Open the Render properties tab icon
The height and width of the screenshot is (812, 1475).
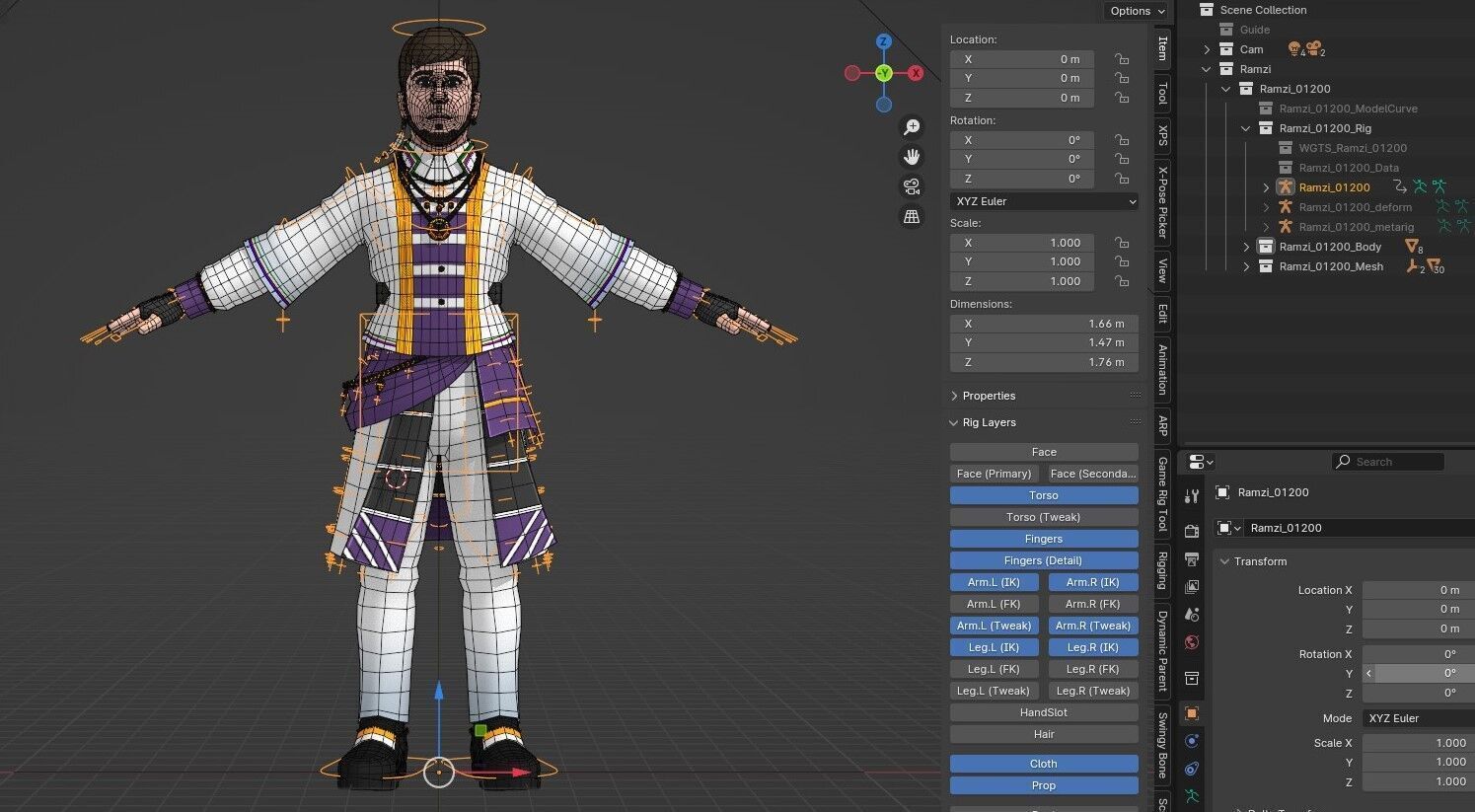click(1192, 532)
